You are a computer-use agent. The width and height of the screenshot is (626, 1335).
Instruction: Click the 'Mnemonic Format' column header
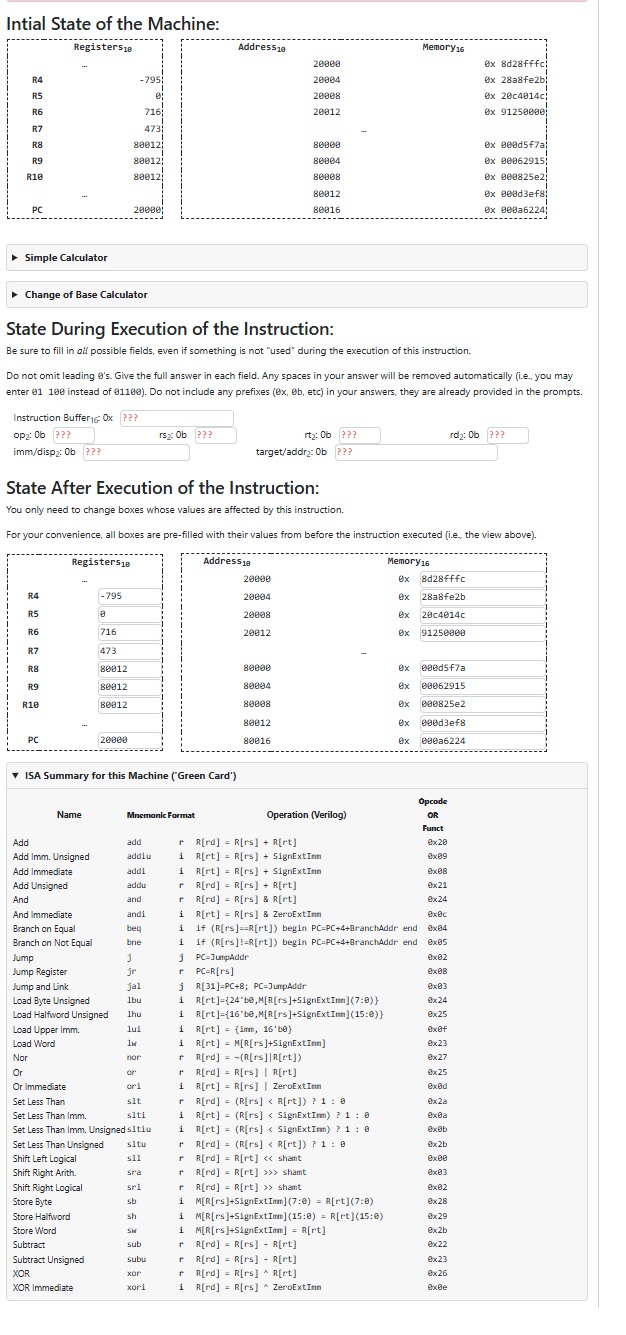tap(161, 815)
